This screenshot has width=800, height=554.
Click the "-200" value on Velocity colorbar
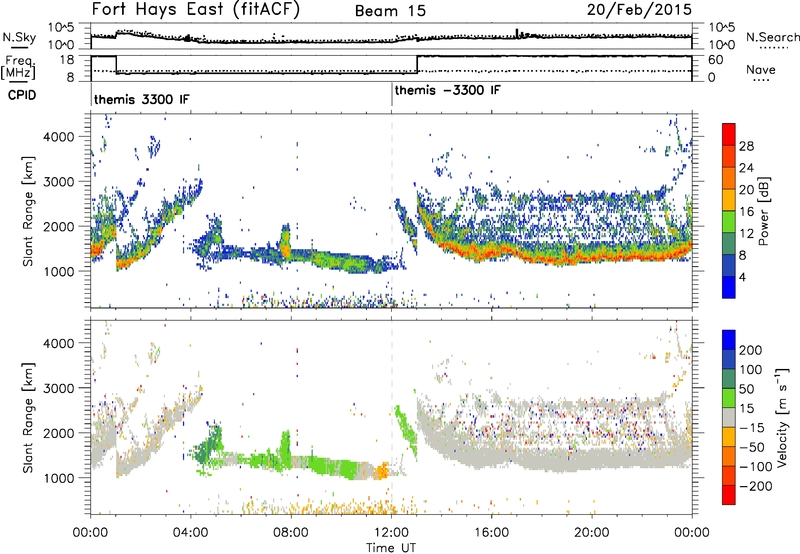[x=754, y=486]
